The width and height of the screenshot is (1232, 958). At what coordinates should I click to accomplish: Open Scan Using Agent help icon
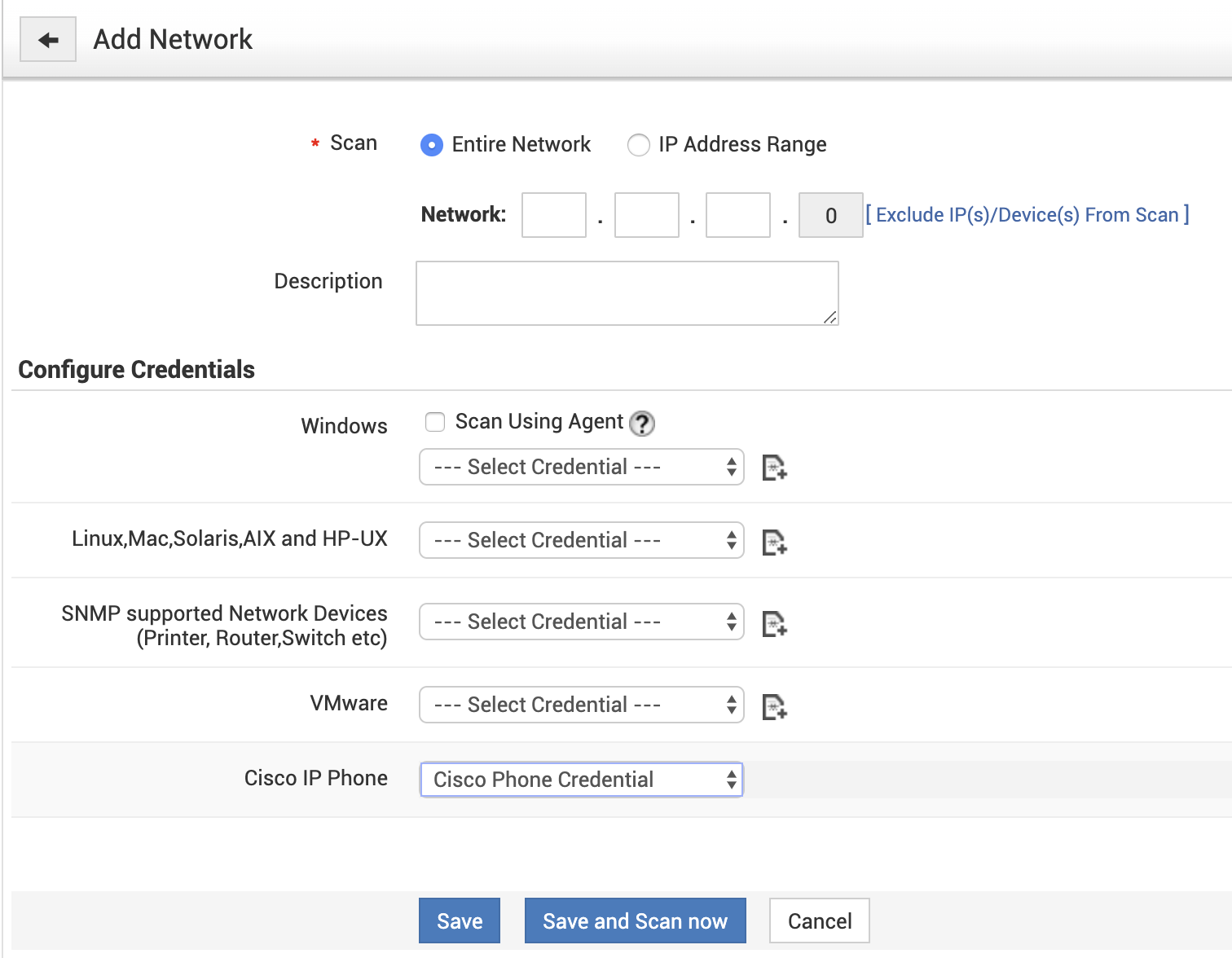pyautogui.click(x=642, y=423)
